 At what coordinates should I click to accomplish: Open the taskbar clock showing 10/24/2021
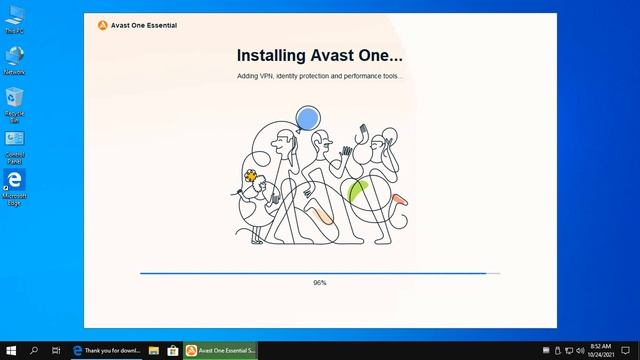pos(601,351)
